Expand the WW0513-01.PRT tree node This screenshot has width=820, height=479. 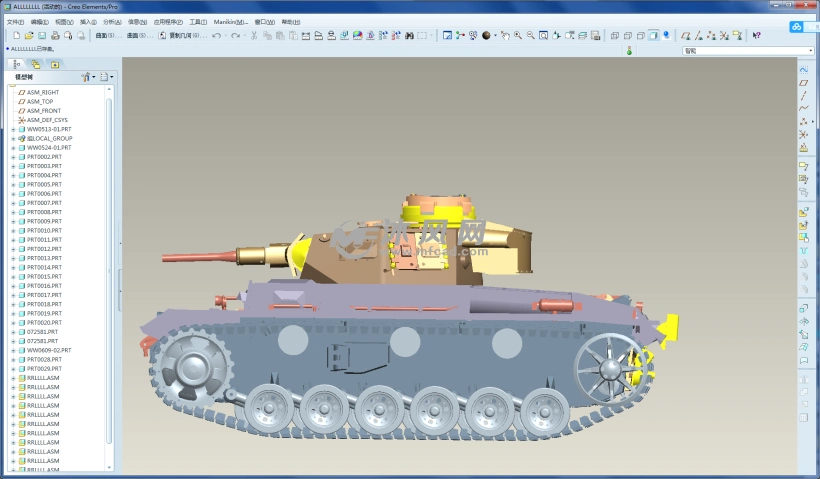pyautogui.click(x=13, y=129)
